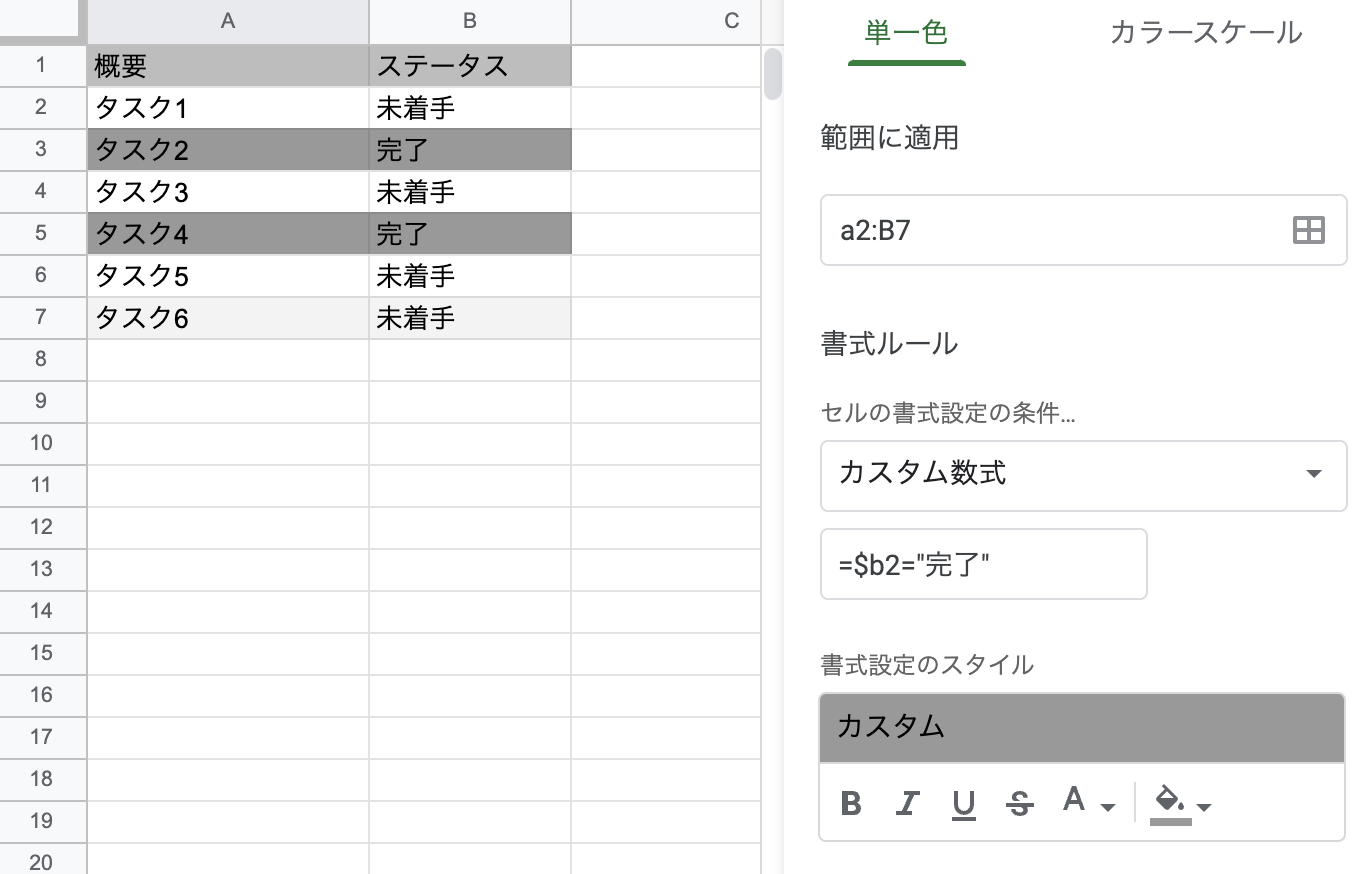1372x874 pixels.
Task: Switch to the カラースケール tab
Action: pyautogui.click(x=1206, y=33)
